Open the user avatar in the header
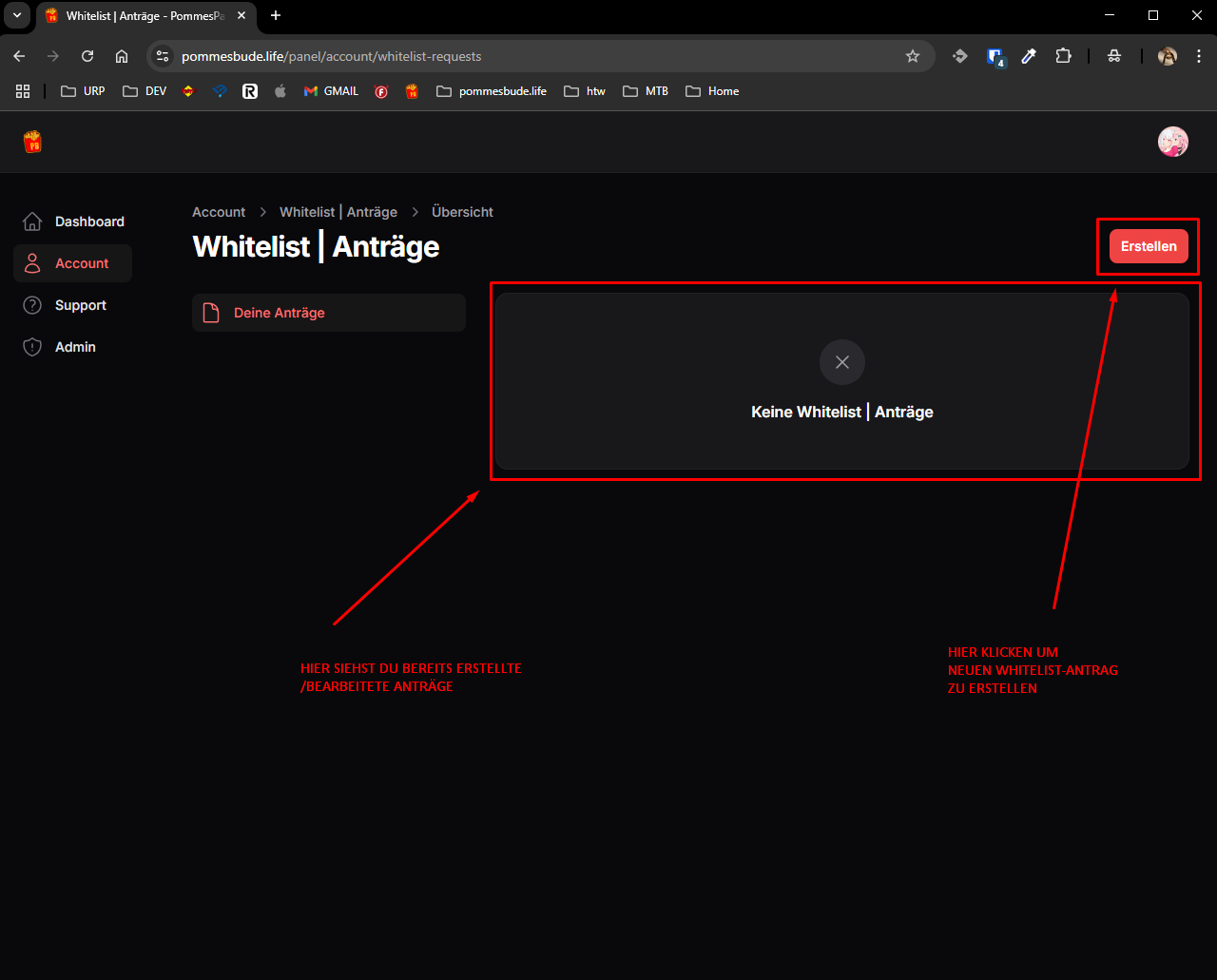This screenshot has width=1217, height=980. [x=1172, y=143]
